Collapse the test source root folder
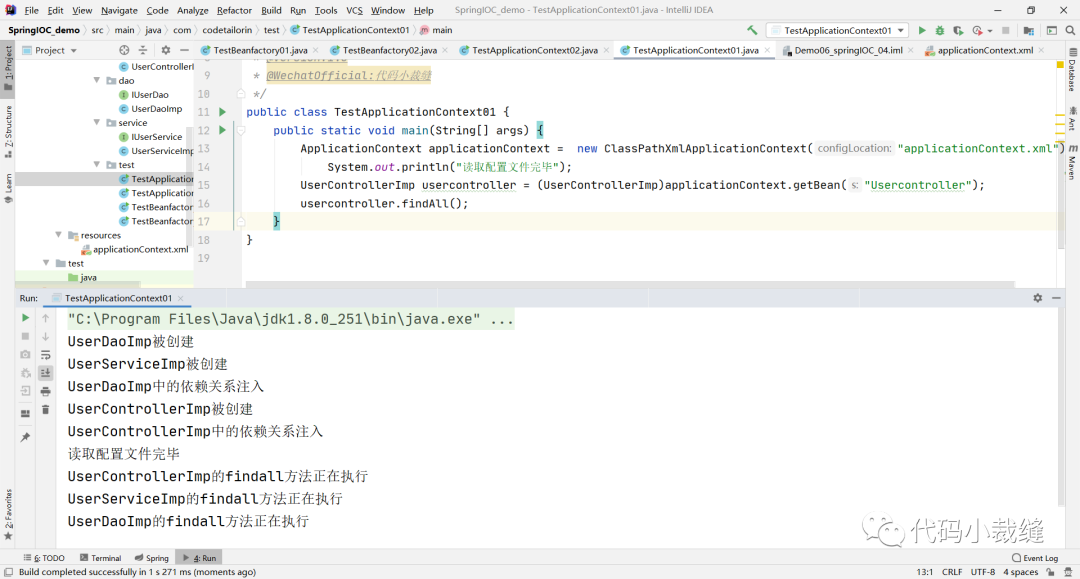 (x=46, y=263)
